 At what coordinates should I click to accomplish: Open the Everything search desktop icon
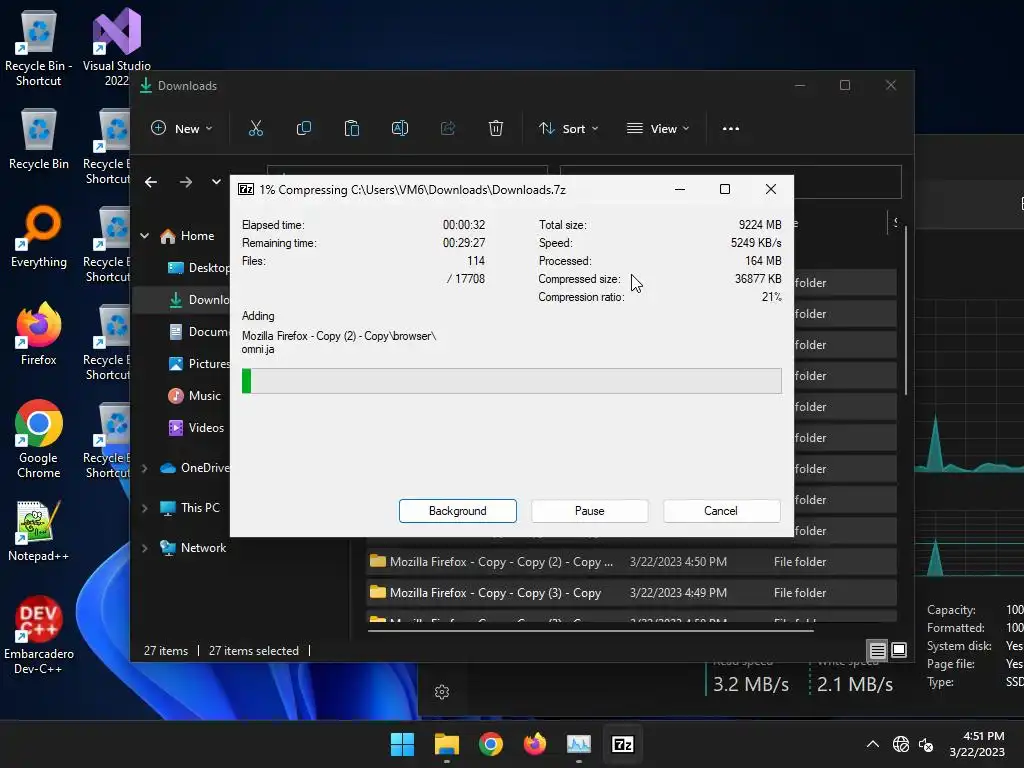[x=39, y=237]
